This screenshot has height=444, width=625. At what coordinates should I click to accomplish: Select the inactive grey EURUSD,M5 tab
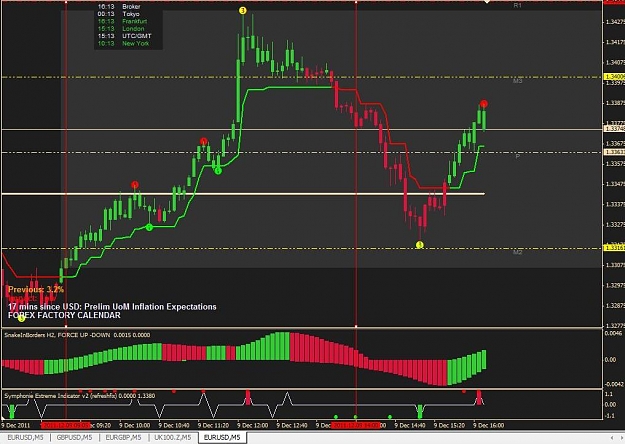pyautogui.click(x=25, y=437)
